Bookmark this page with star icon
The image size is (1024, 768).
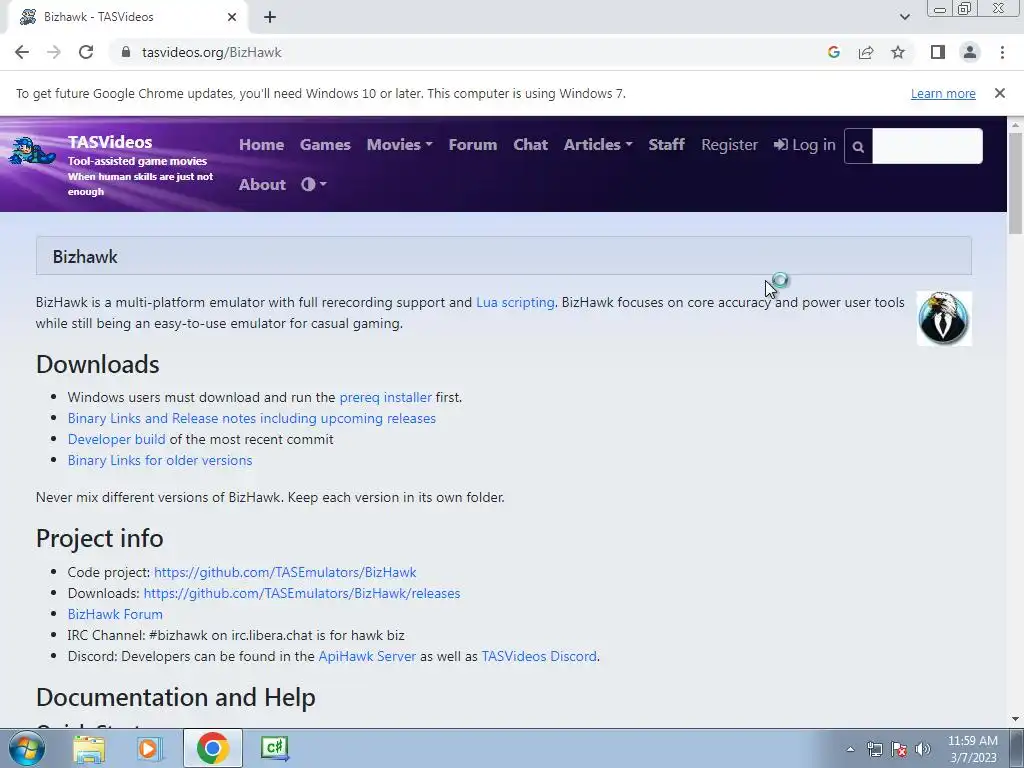898,52
